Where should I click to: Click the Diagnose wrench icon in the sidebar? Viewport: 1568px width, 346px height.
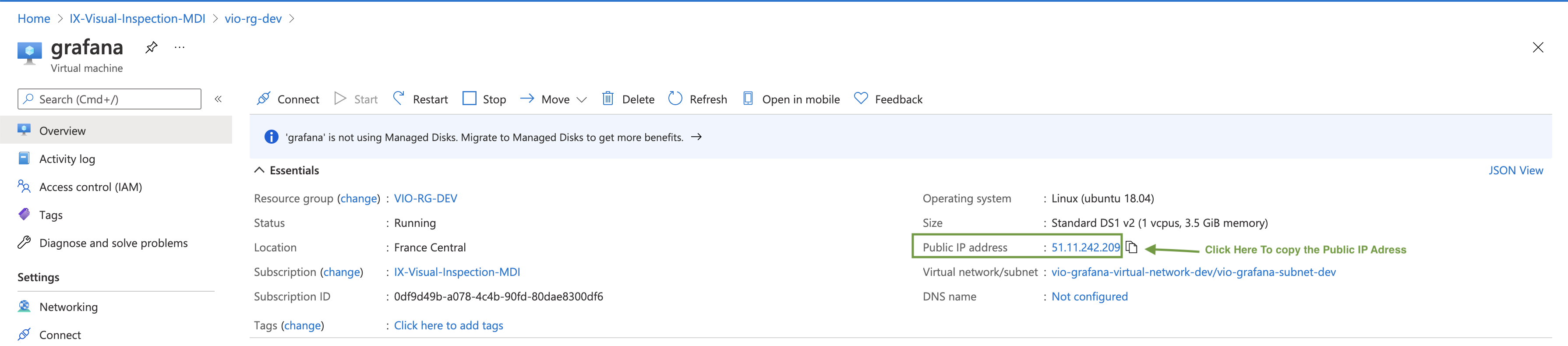[25, 243]
